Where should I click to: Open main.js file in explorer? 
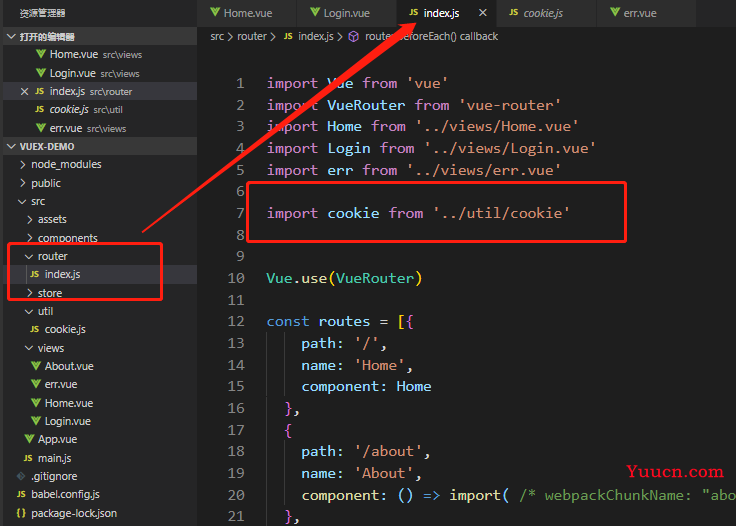click(100, 458)
